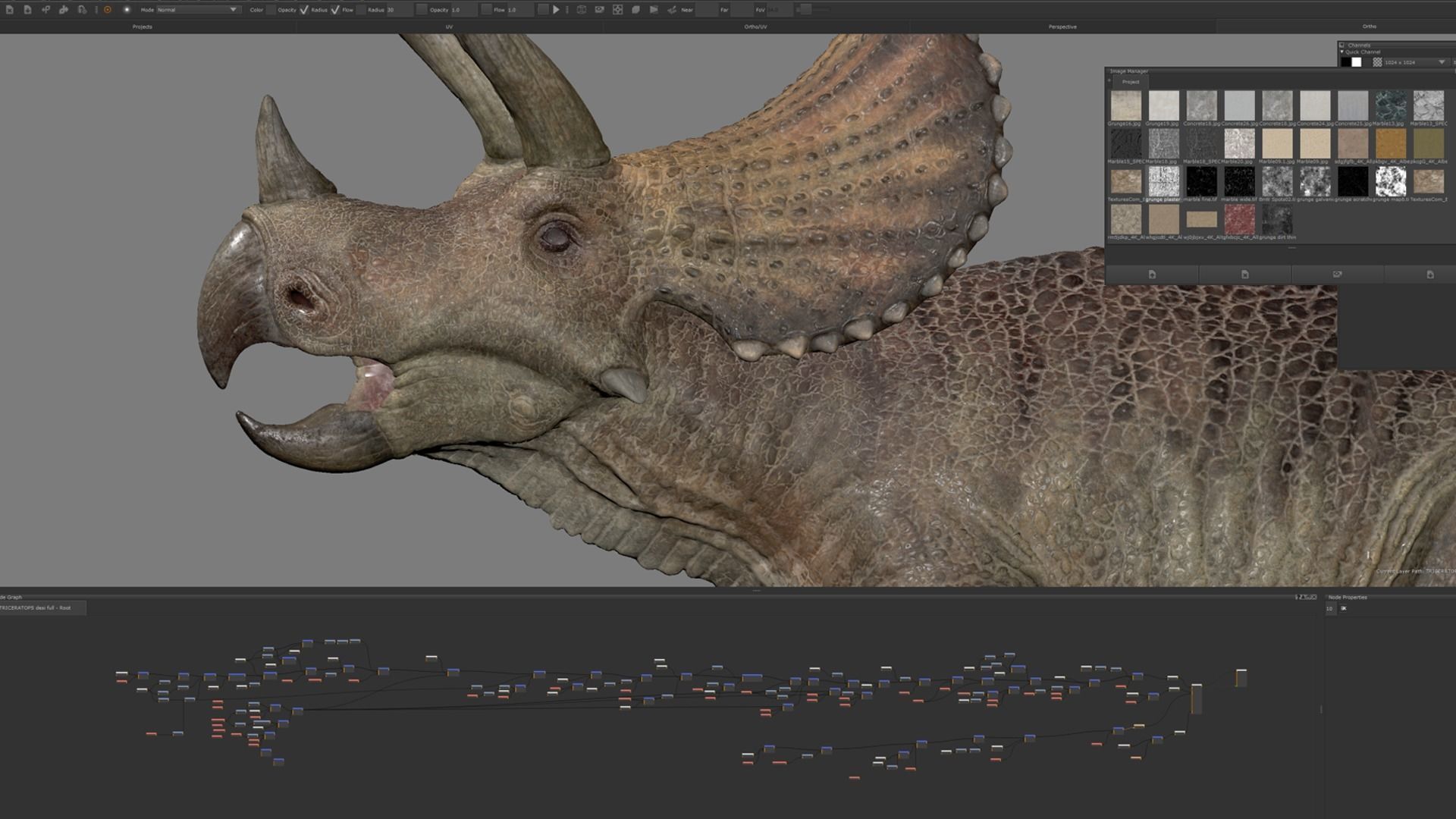This screenshot has height=819, width=1456.
Task: Edit the Near clipping value field
Action: click(706, 10)
